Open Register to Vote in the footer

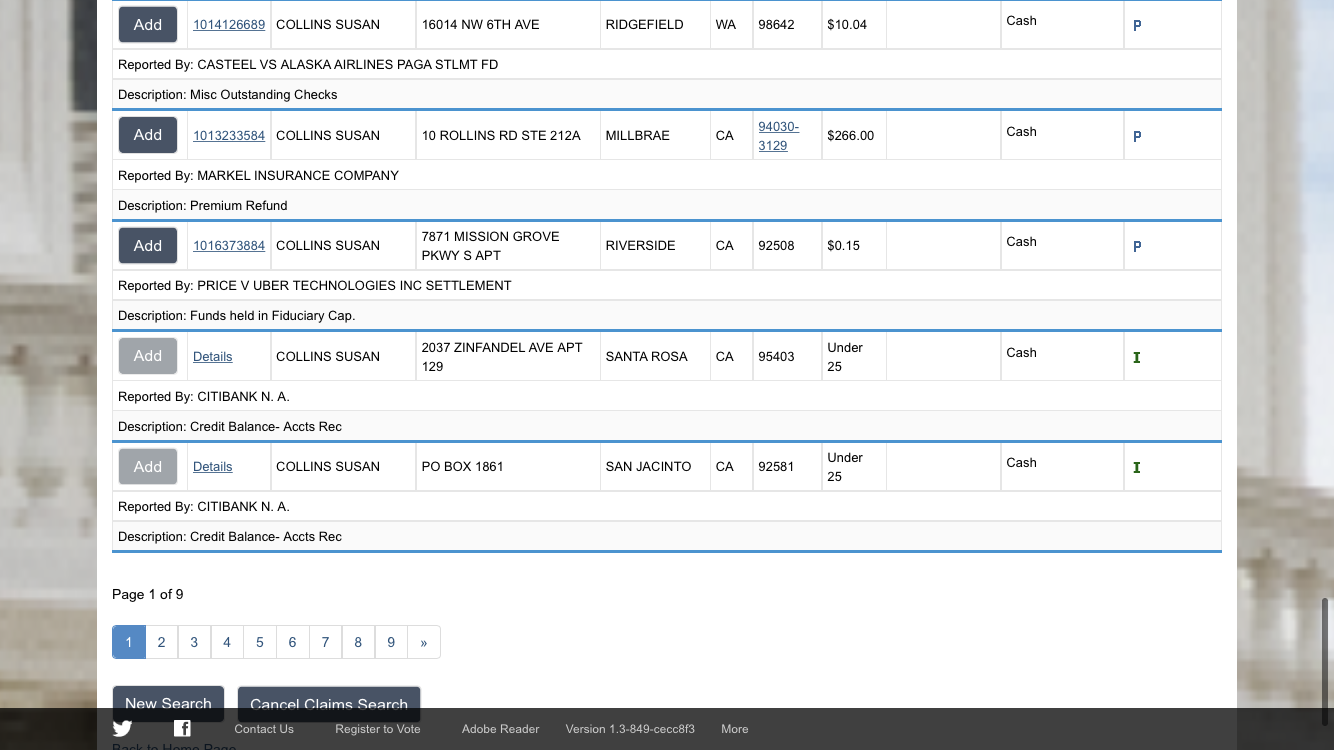coord(378,729)
